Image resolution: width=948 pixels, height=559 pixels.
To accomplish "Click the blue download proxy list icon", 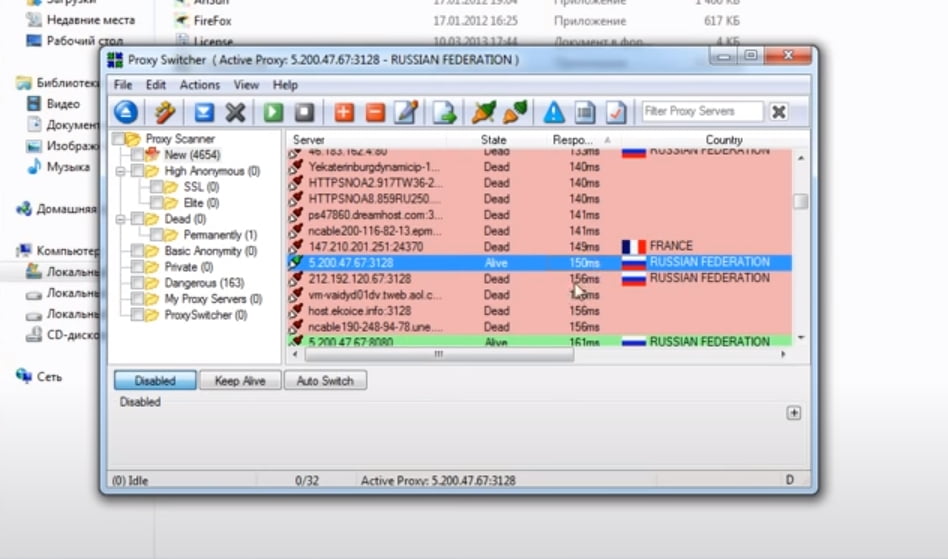I will [204, 112].
